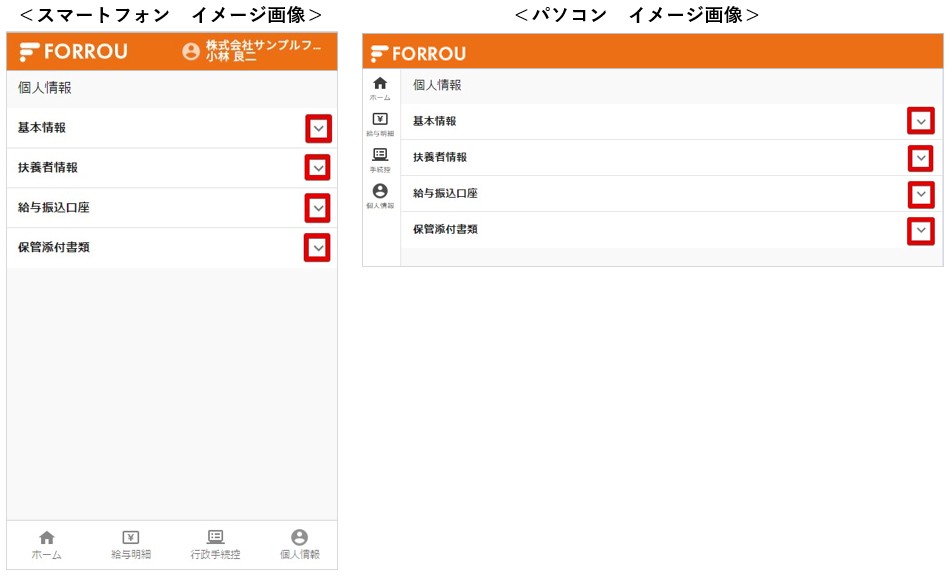The image size is (952, 577).
Task: Select the 扶養者情報 row text in PC view
Action: pos(440,157)
